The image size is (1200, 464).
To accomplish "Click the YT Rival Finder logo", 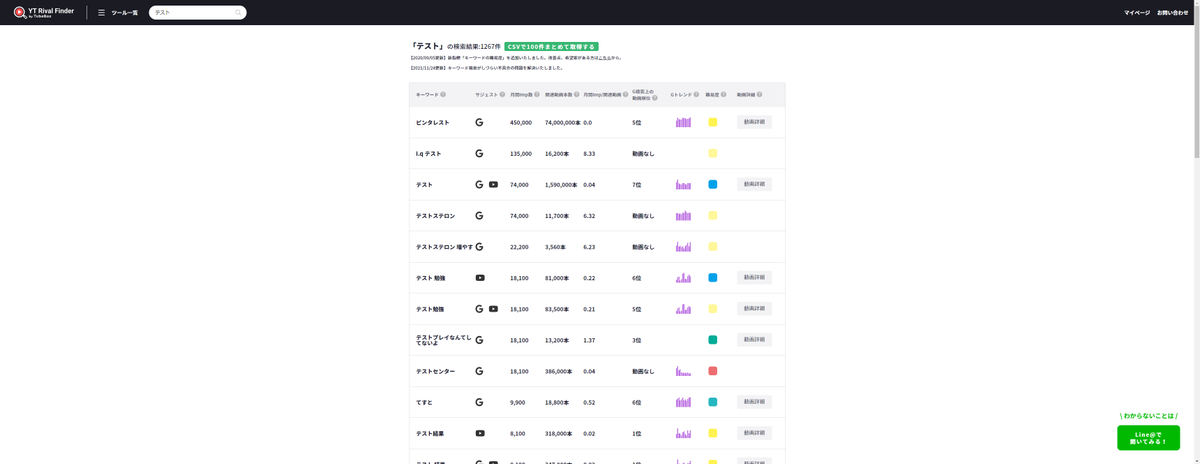I will 44,12.
